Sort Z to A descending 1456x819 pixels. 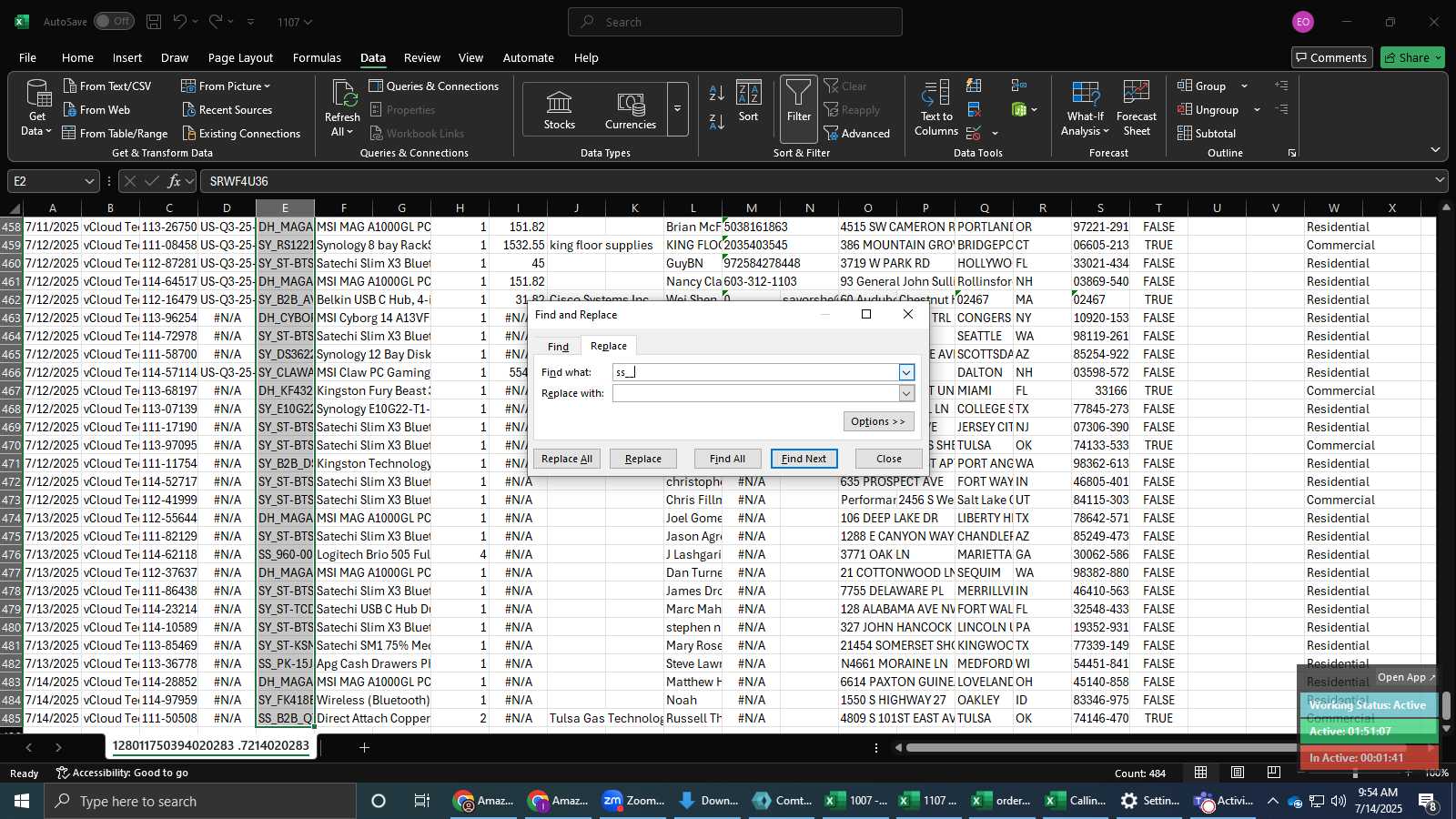point(717,121)
